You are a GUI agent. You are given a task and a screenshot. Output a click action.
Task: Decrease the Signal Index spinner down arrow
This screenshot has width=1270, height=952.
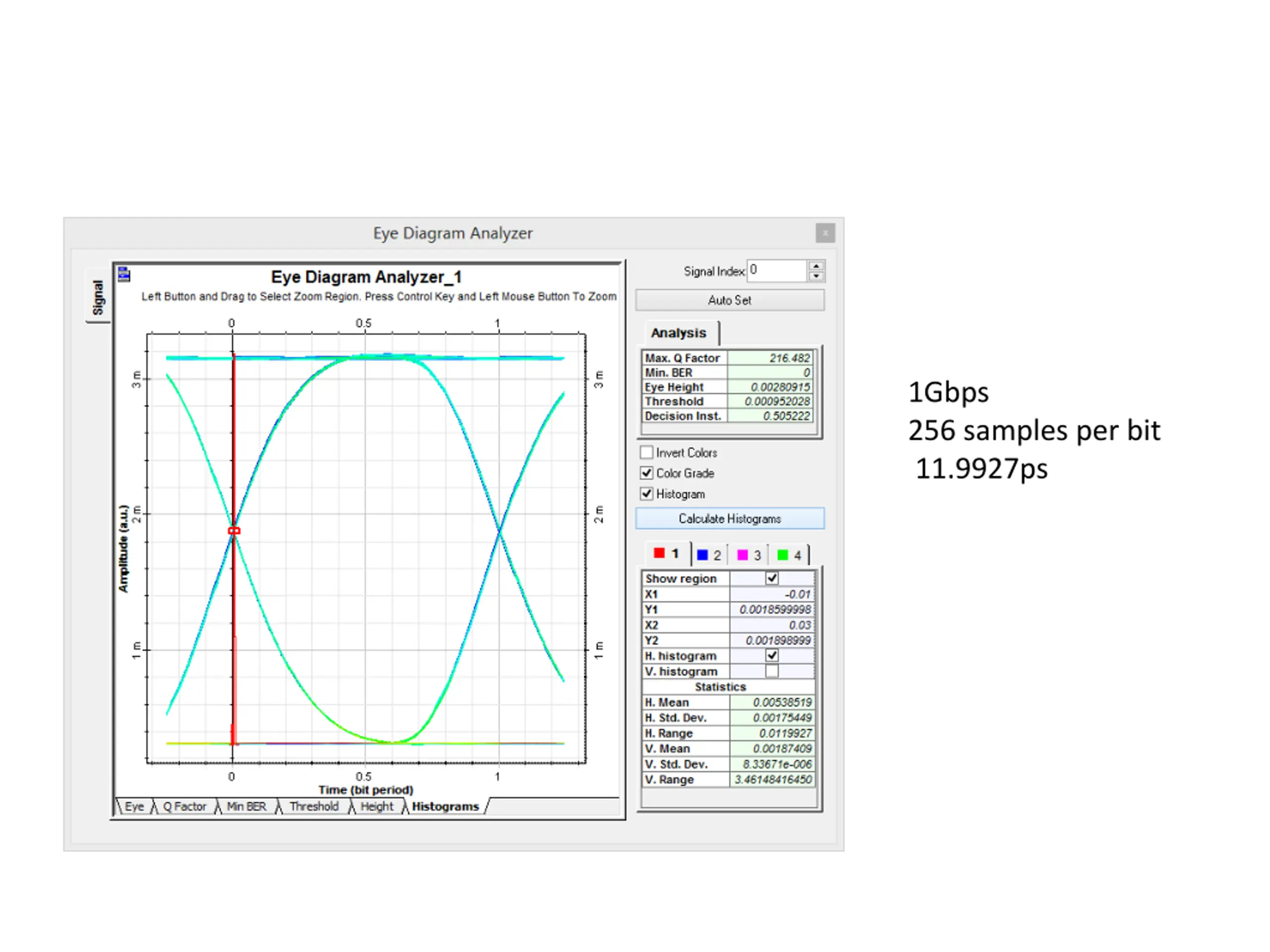click(x=816, y=277)
